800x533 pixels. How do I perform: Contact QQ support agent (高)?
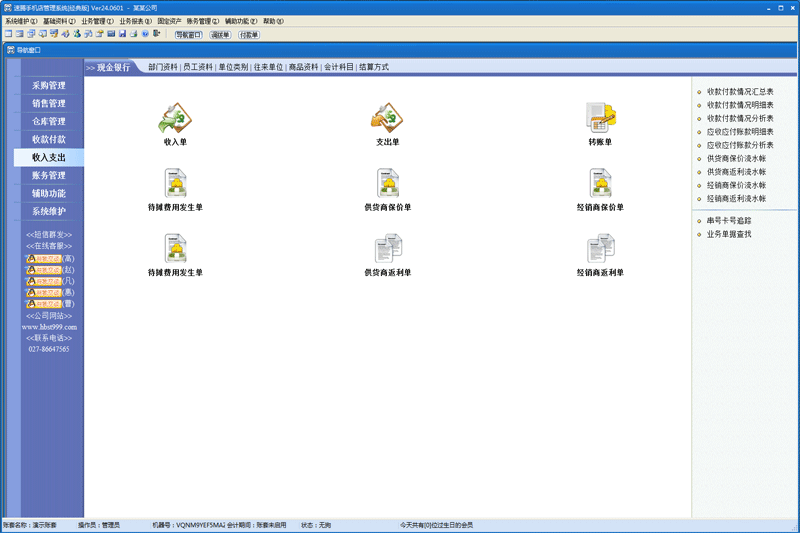[x=50, y=259]
